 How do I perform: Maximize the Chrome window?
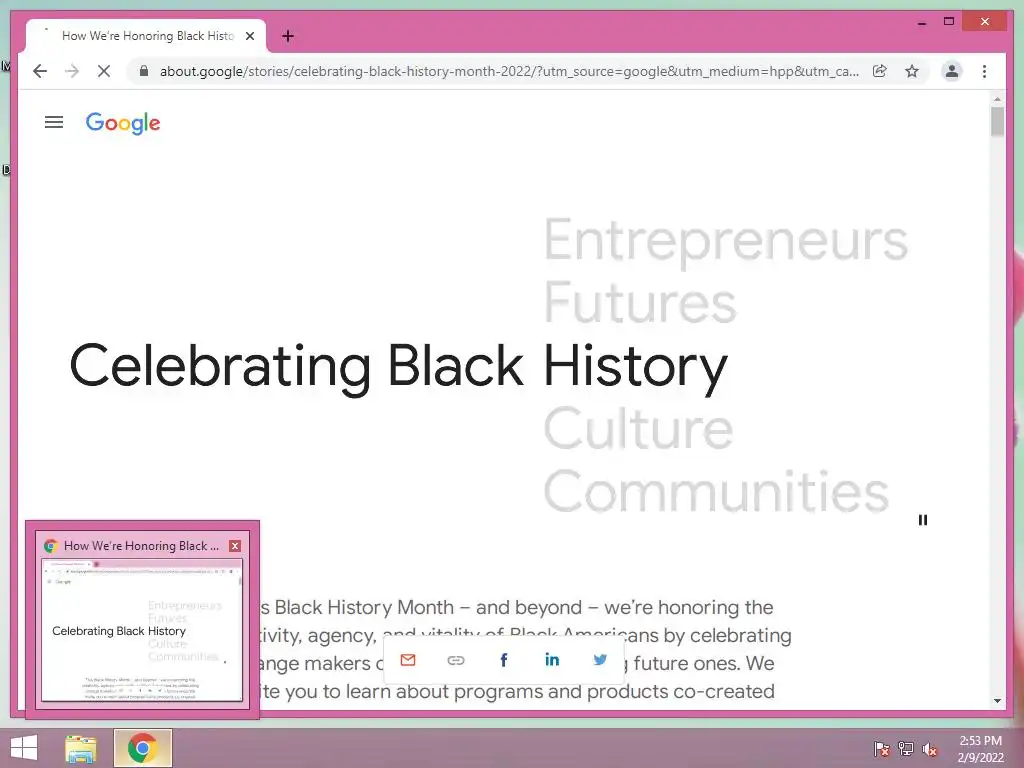point(949,22)
